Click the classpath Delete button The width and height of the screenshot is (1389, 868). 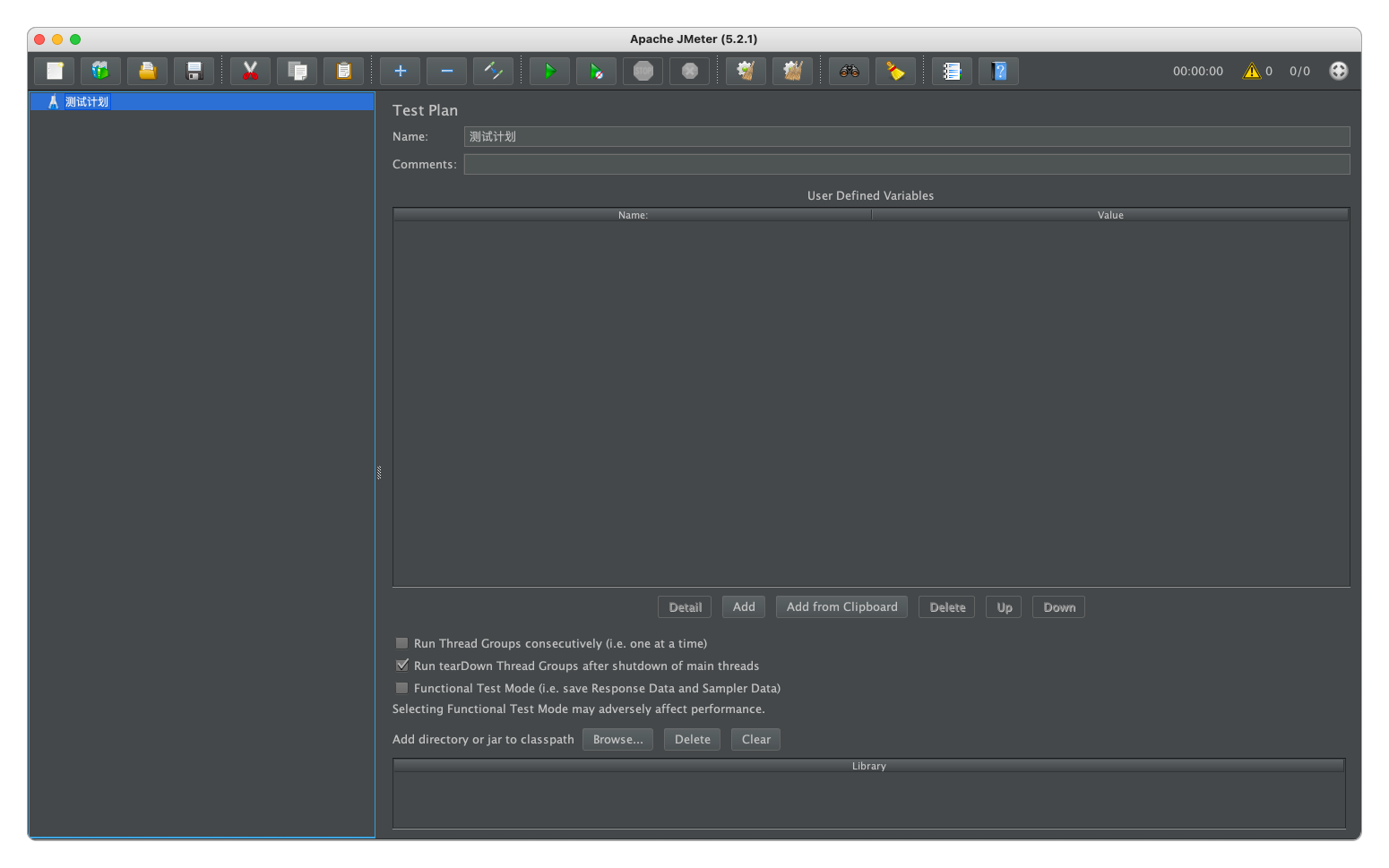click(x=692, y=739)
